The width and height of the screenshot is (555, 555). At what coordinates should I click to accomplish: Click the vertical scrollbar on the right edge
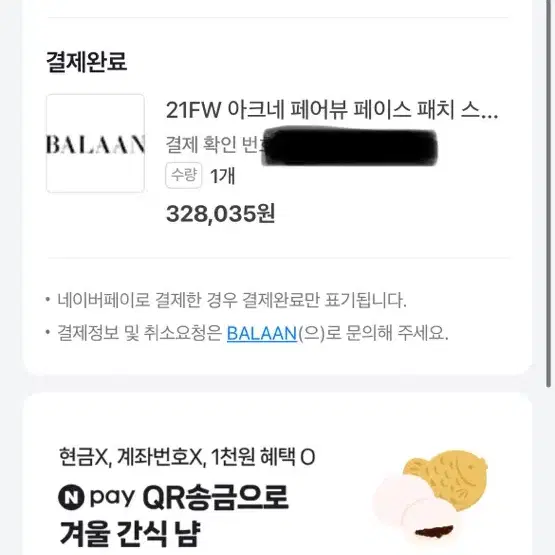[x=549, y=194]
